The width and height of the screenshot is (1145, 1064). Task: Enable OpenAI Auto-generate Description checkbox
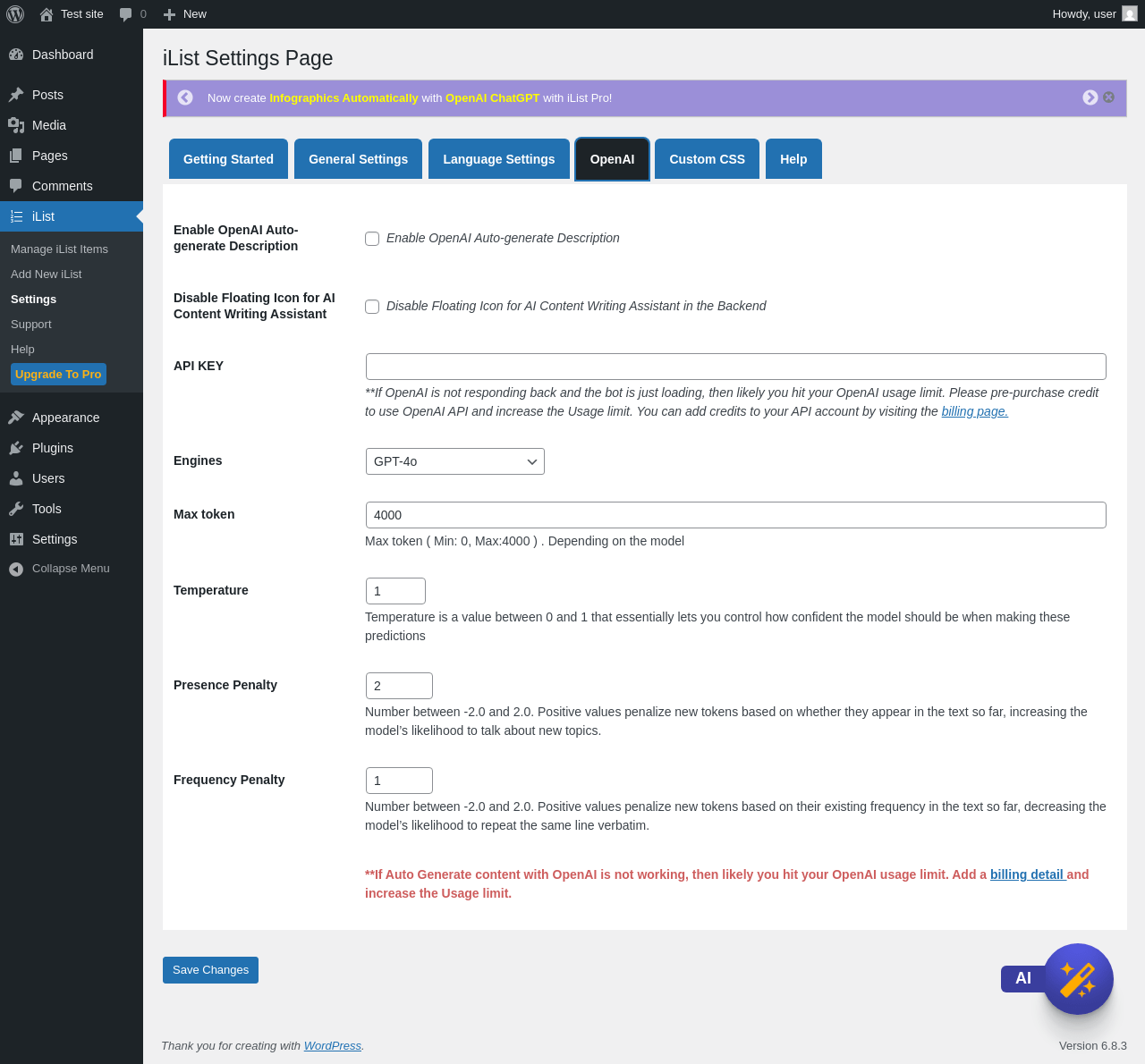pos(372,239)
